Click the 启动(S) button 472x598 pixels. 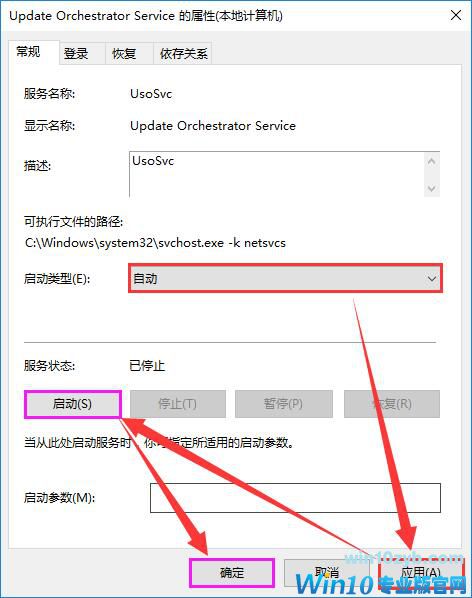(x=72, y=404)
